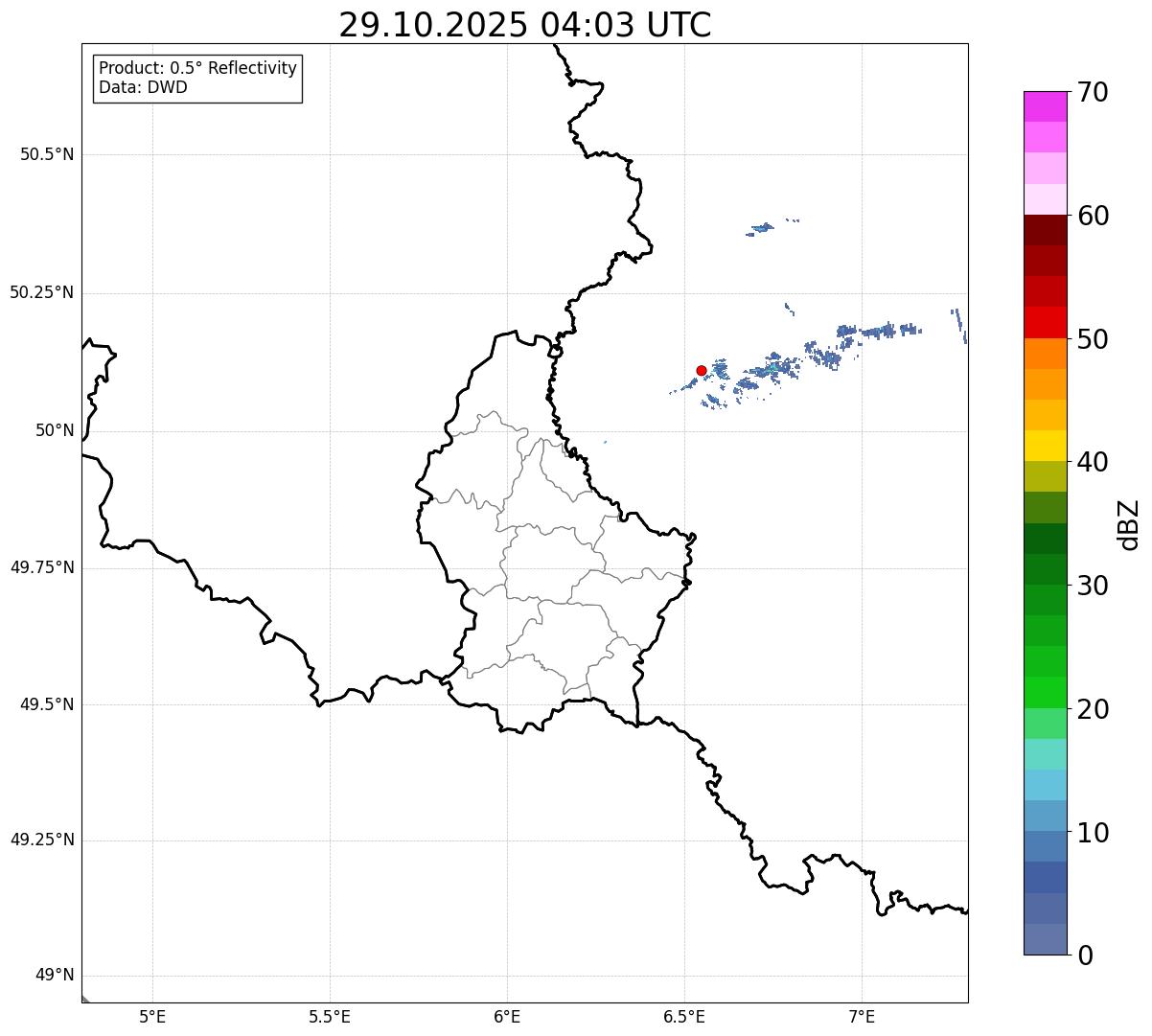Click the colorbar tick label '30'
Image resolution: width=1152 pixels, height=1036 pixels.
[1093, 586]
